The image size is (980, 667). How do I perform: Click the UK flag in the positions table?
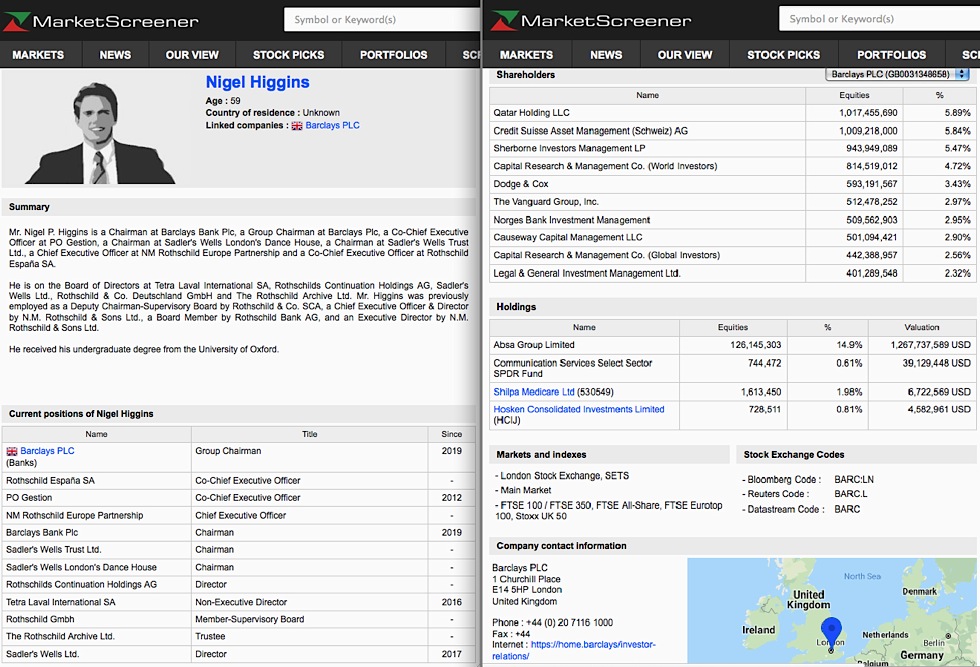click(x=12, y=451)
